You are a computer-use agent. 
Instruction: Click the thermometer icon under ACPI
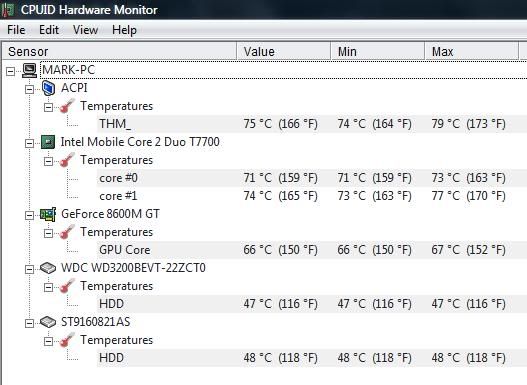point(67,106)
